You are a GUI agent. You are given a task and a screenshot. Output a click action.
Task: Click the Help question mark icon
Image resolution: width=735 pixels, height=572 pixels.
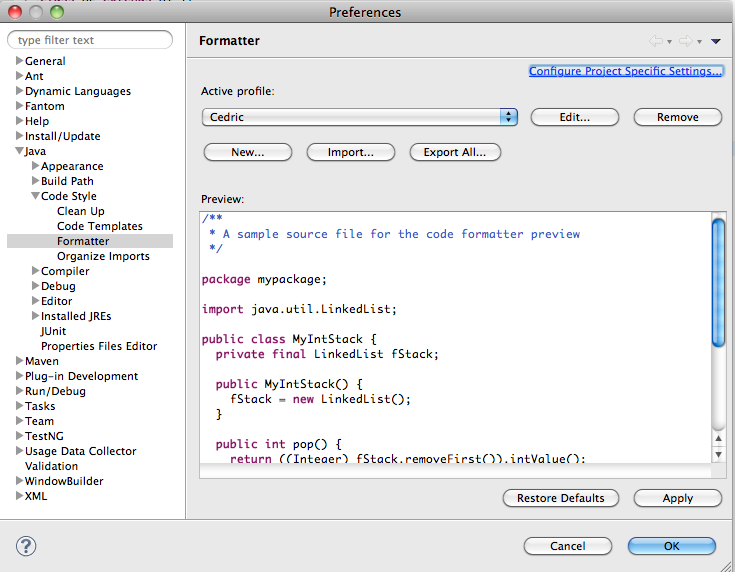click(x=27, y=546)
